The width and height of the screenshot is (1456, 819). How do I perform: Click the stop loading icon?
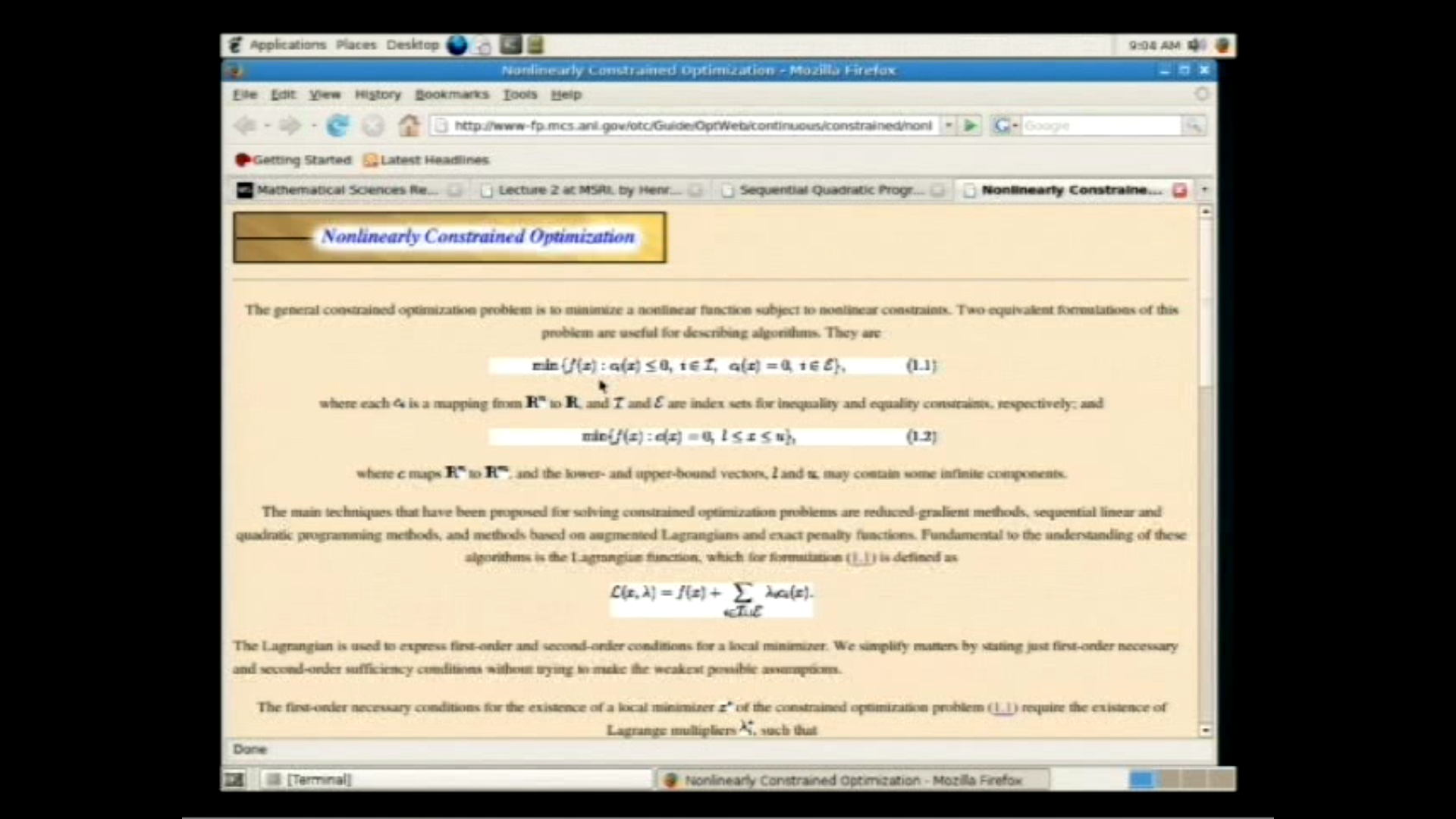pyautogui.click(x=373, y=125)
